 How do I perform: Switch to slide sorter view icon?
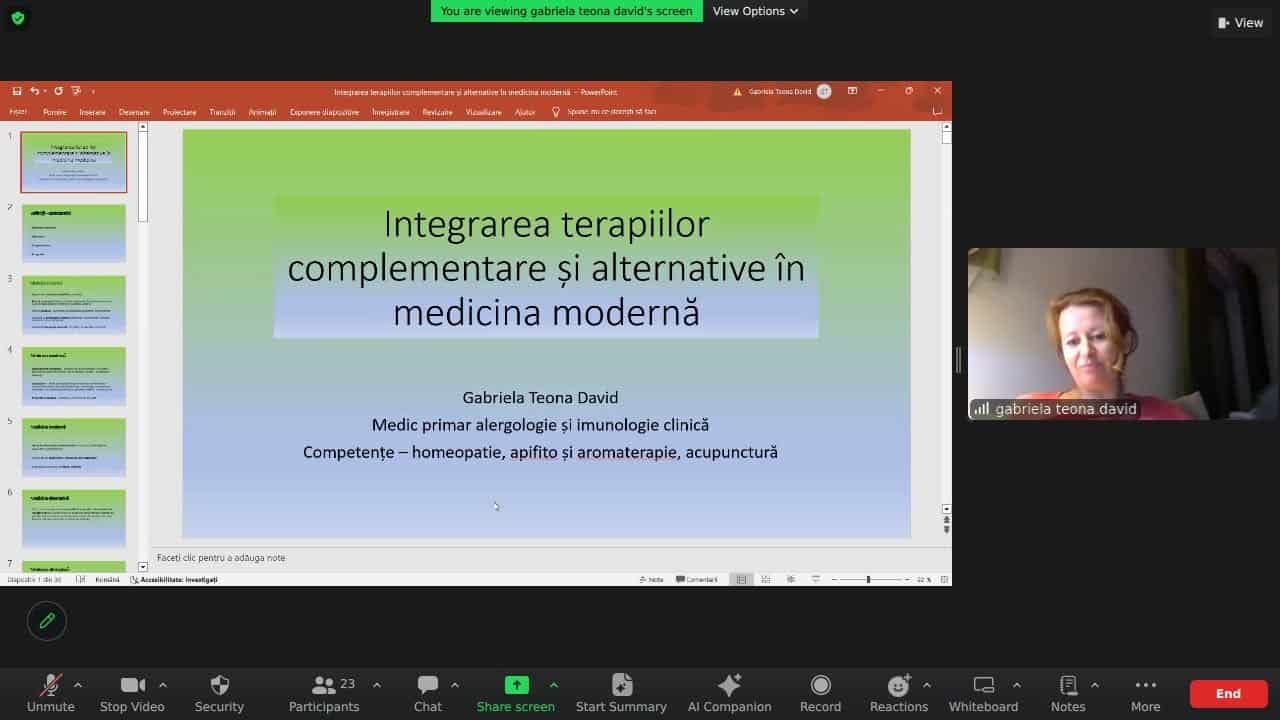pyautogui.click(x=766, y=579)
